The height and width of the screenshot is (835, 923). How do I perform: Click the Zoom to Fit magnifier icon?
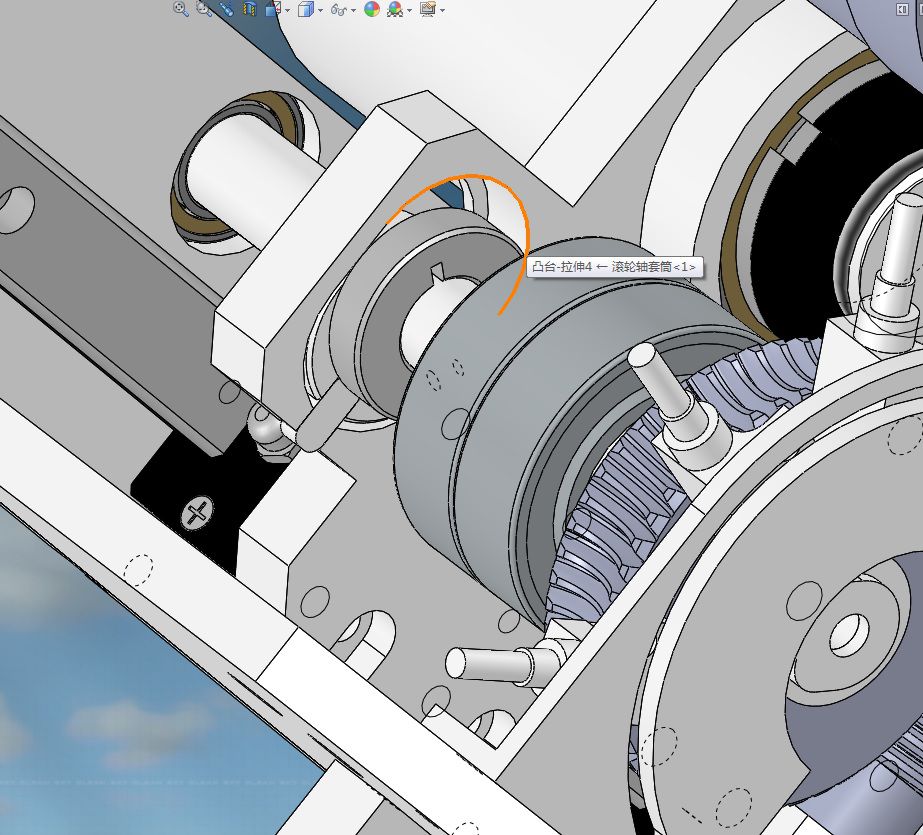(x=181, y=9)
